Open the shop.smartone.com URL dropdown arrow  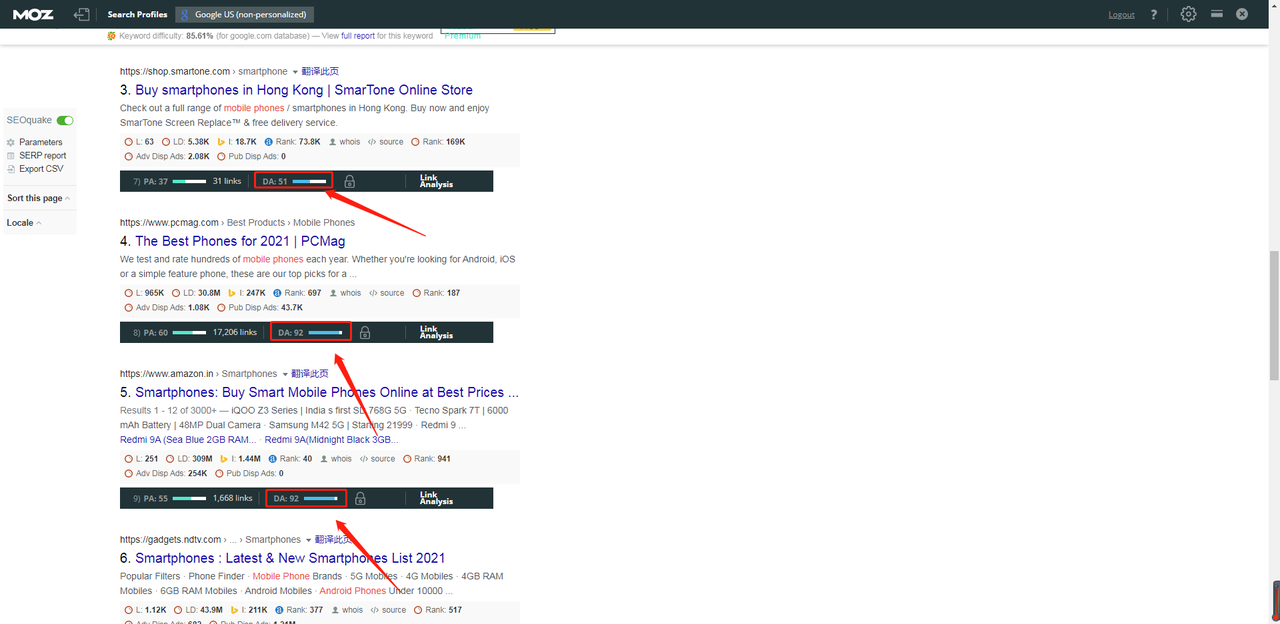click(295, 72)
